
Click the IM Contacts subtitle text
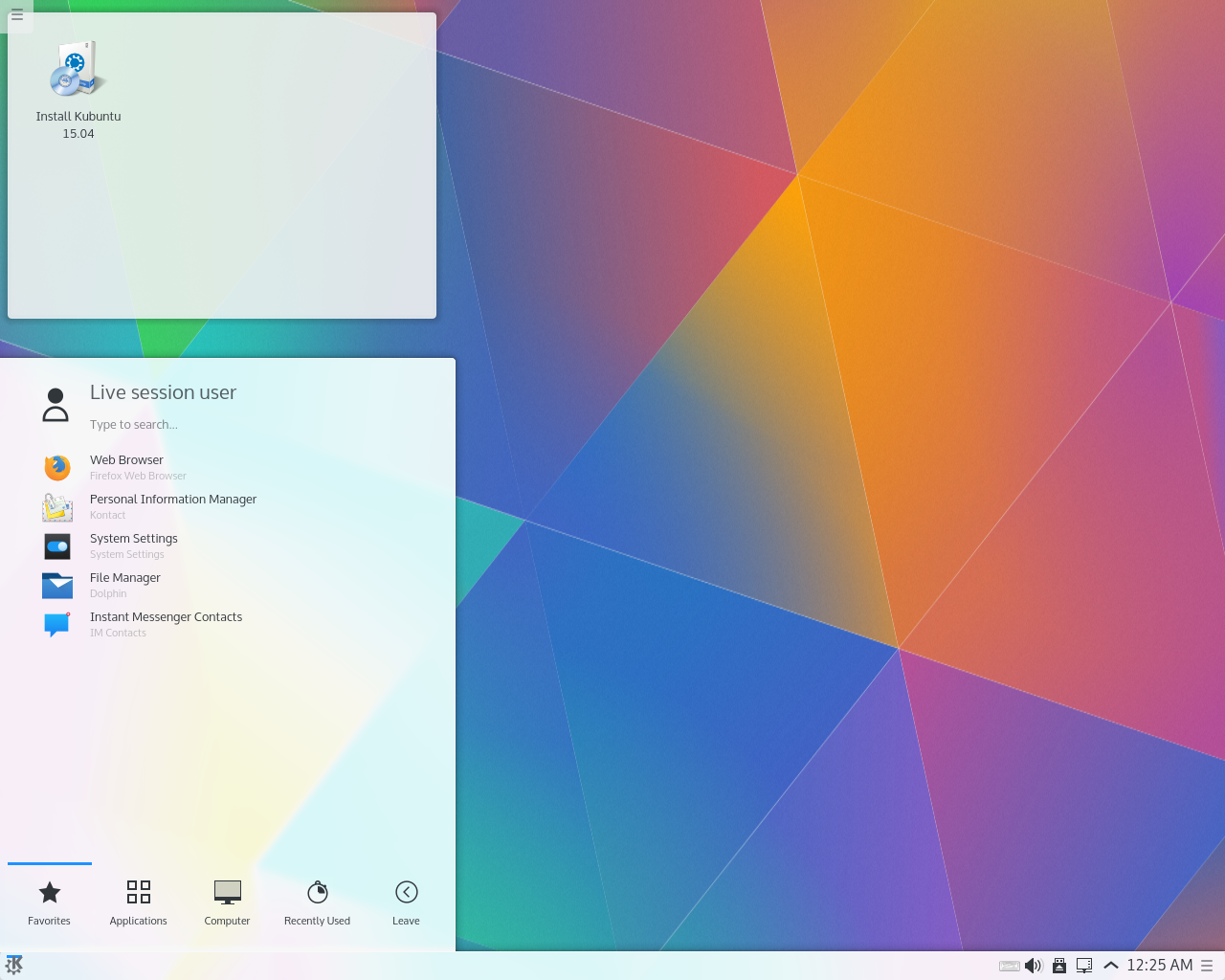(x=118, y=633)
